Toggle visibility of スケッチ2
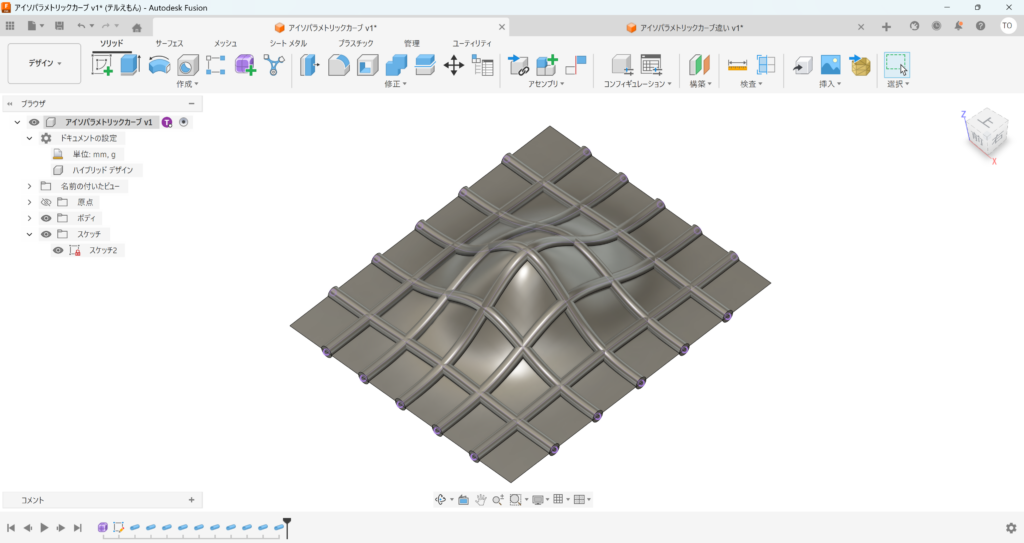The height and width of the screenshot is (543, 1024). (x=58, y=250)
